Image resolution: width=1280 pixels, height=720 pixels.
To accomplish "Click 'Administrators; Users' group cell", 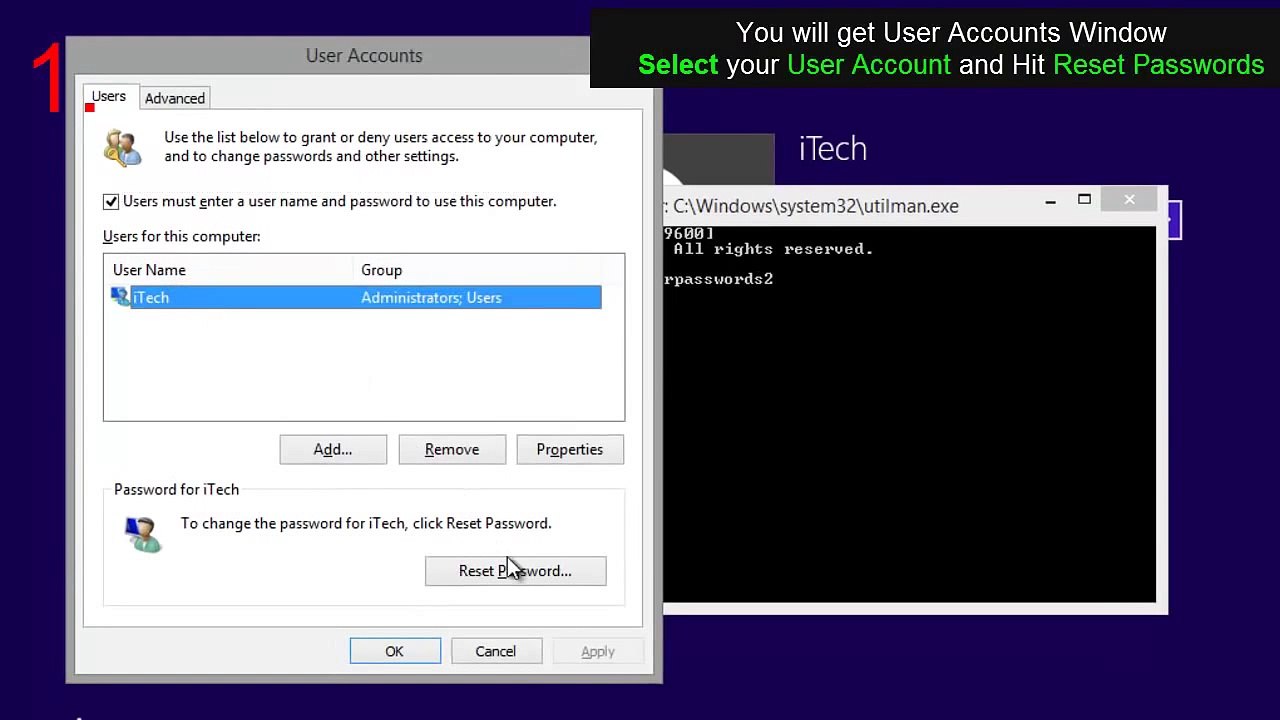I will (431, 297).
